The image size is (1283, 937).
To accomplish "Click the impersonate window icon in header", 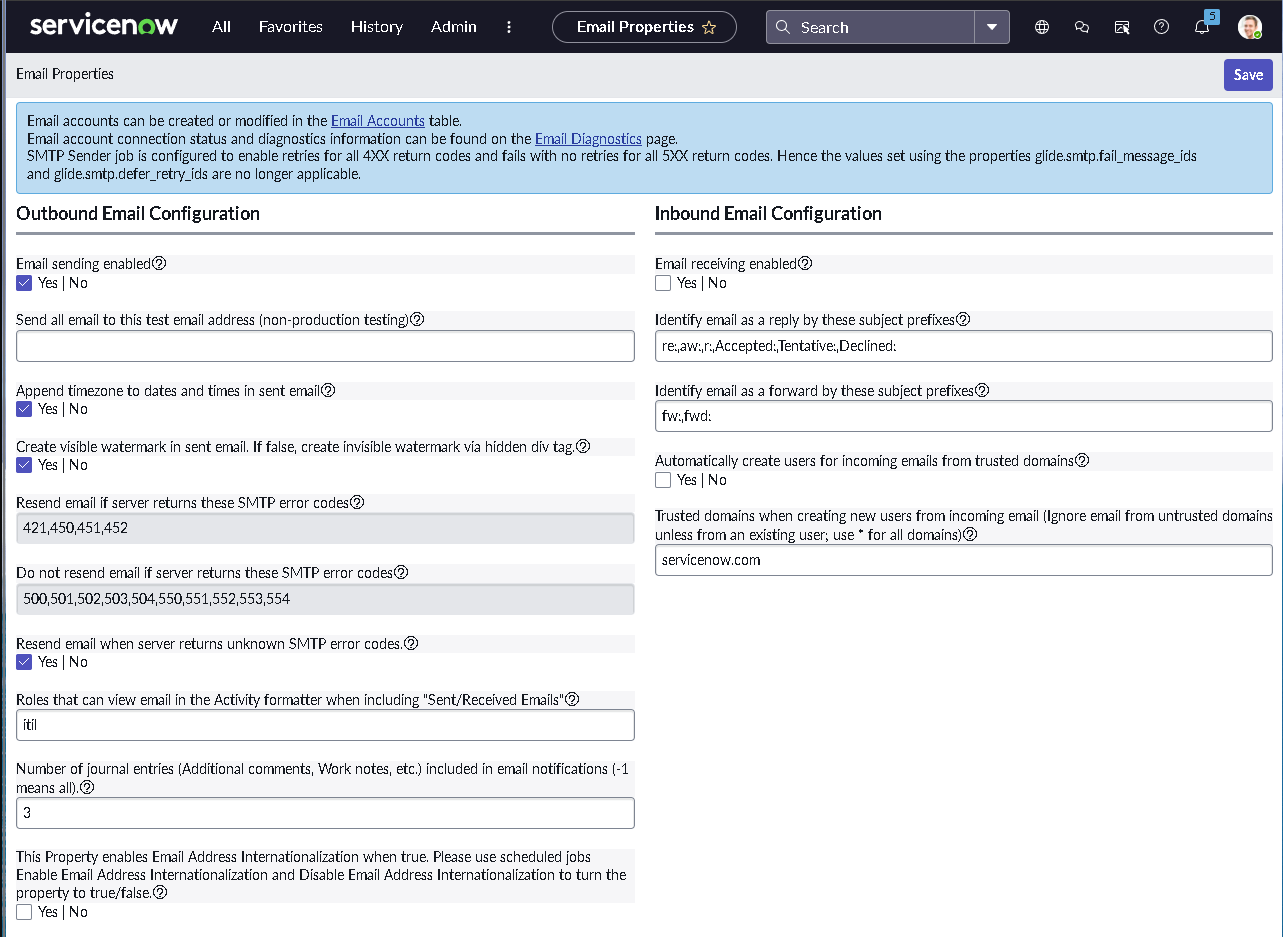I will 1121,27.
